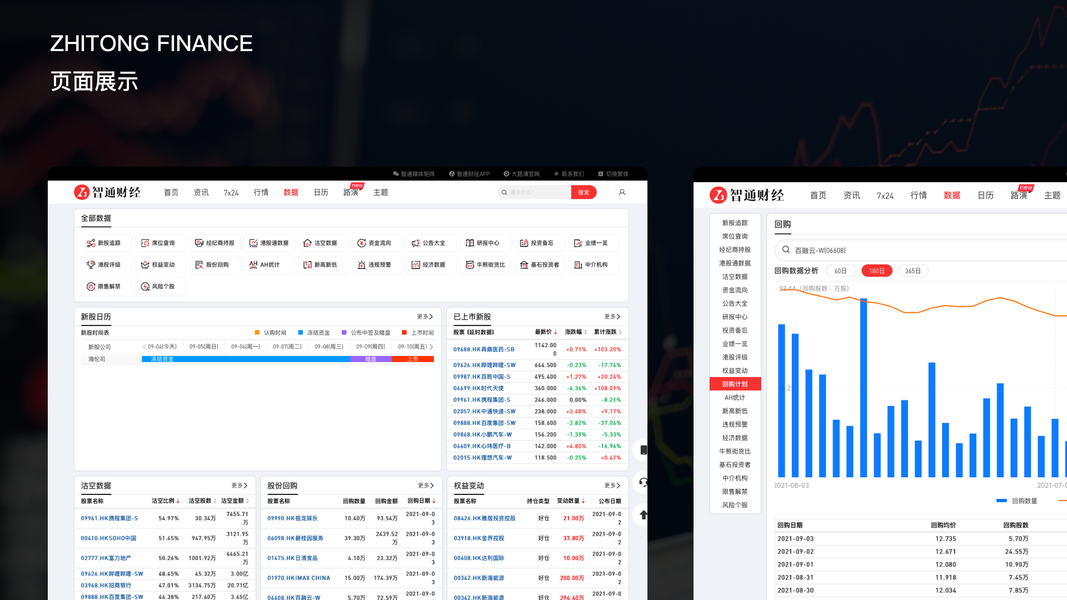
Task: Open 经纪商持股 tile in data grid
Action: tap(215, 243)
